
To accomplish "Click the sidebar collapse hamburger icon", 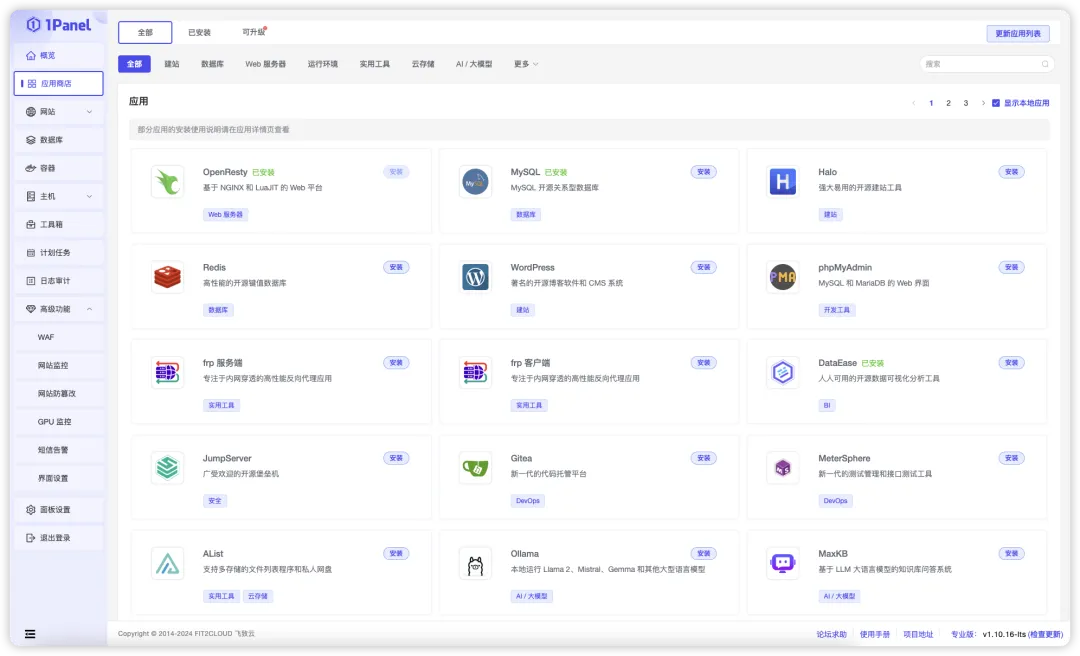I will coord(30,634).
